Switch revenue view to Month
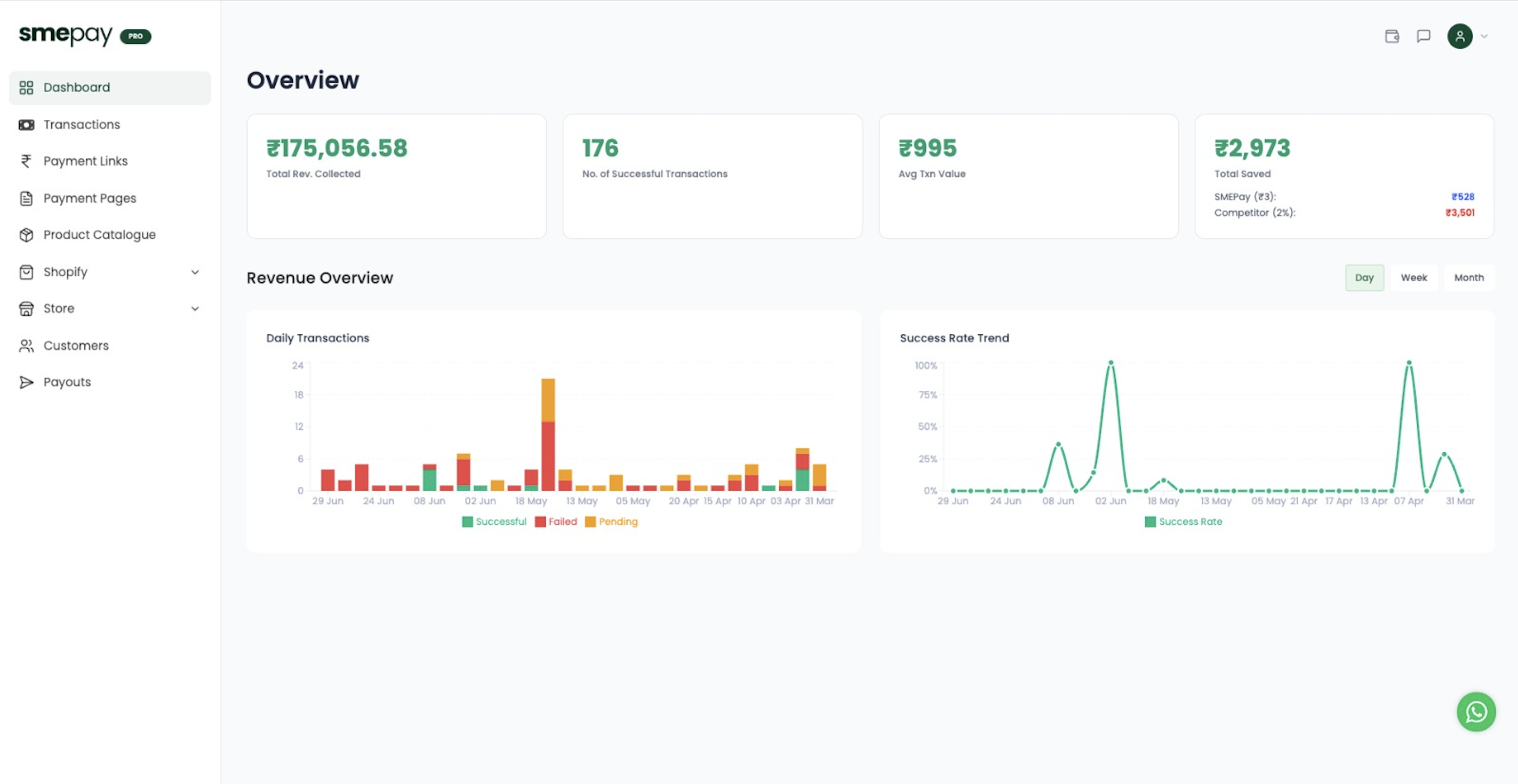The height and width of the screenshot is (784, 1518). 1468,277
